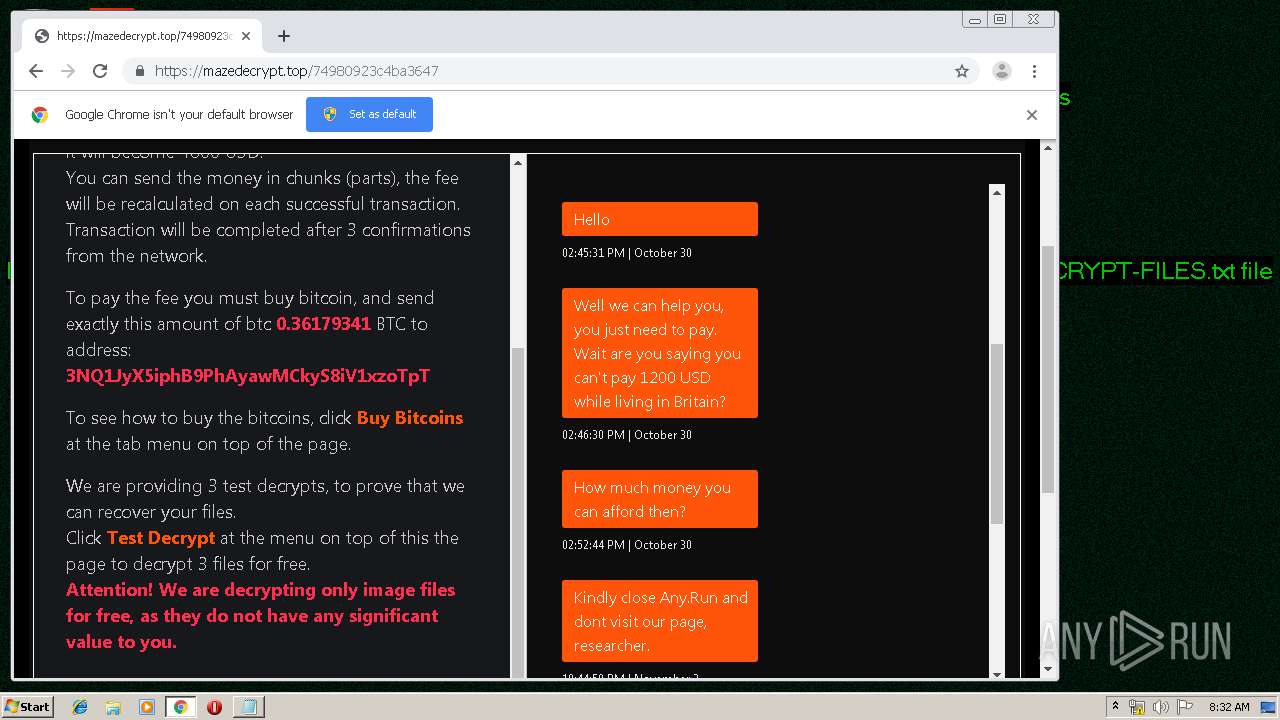The image size is (1280, 720).
Task: Open the Windows Start menu
Action: click(x=28, y=706)
